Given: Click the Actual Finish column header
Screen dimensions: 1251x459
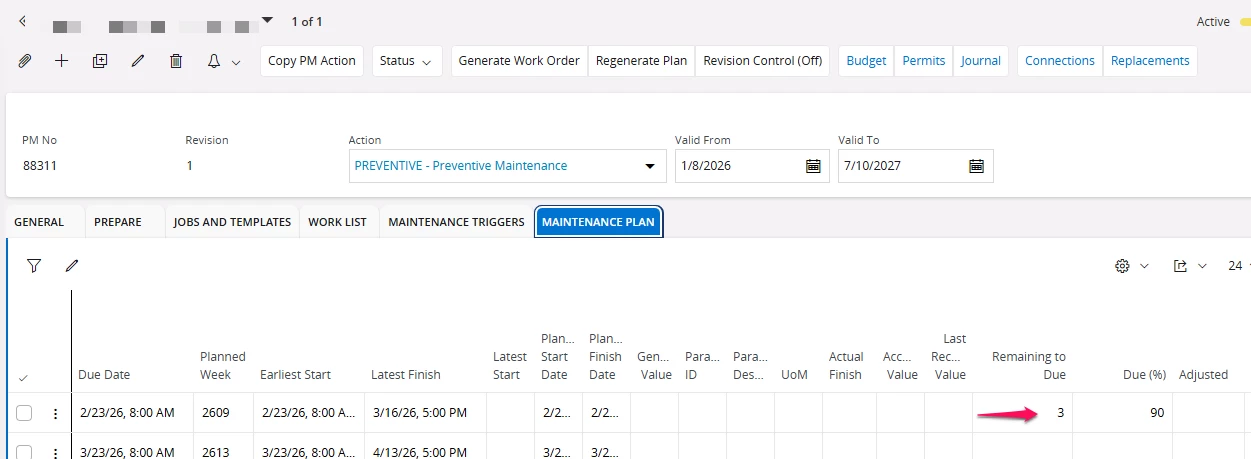Looking at the screenshot, I should (846, 366).
